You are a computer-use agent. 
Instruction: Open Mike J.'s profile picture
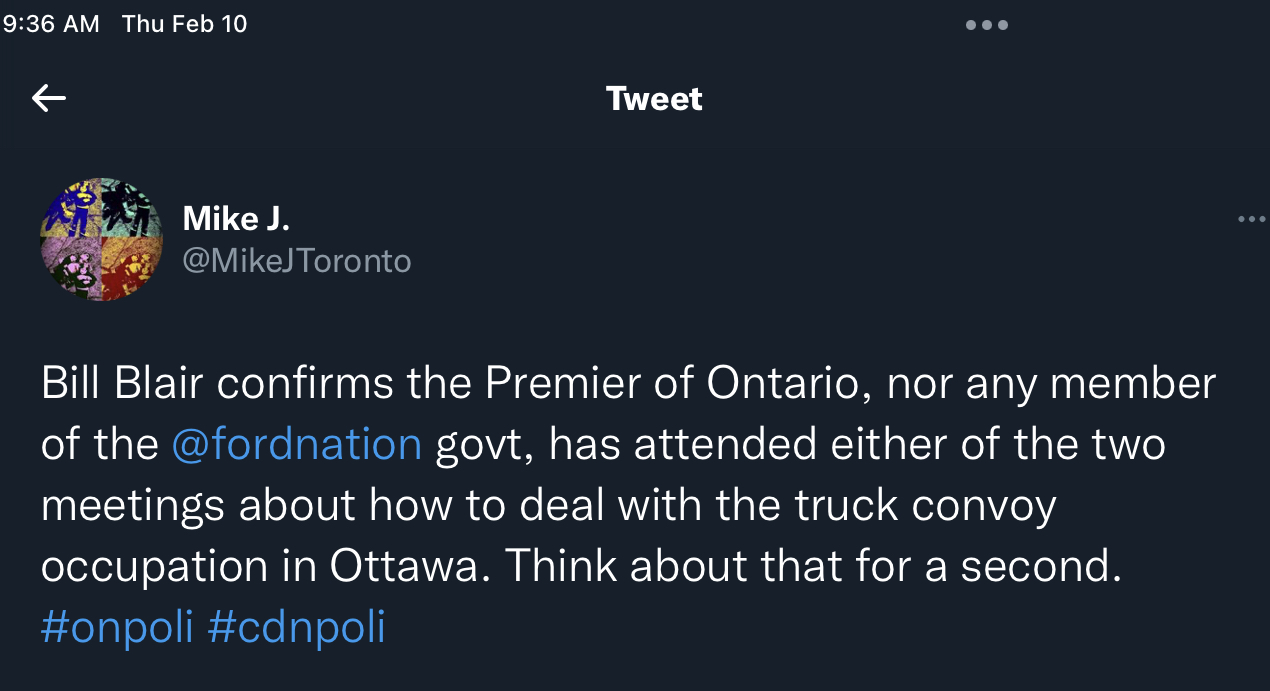coord(101,240)
